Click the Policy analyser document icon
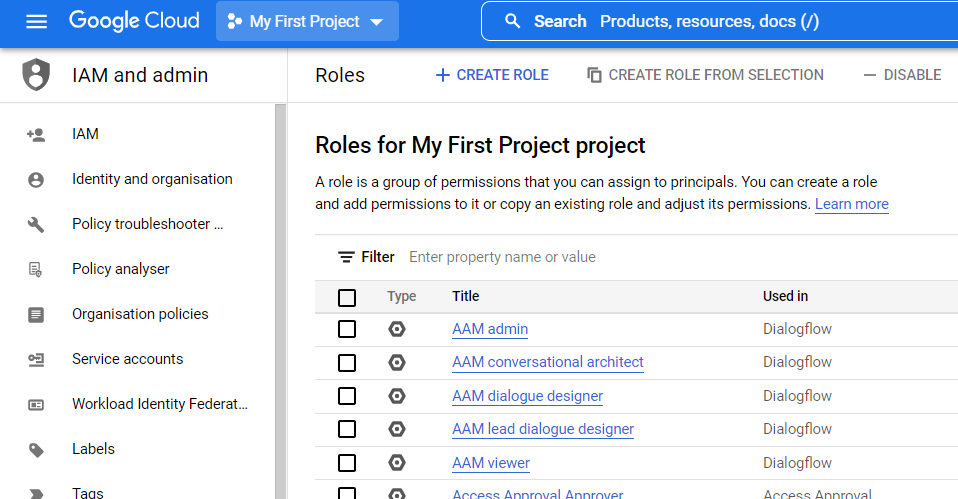 [36, 269]
